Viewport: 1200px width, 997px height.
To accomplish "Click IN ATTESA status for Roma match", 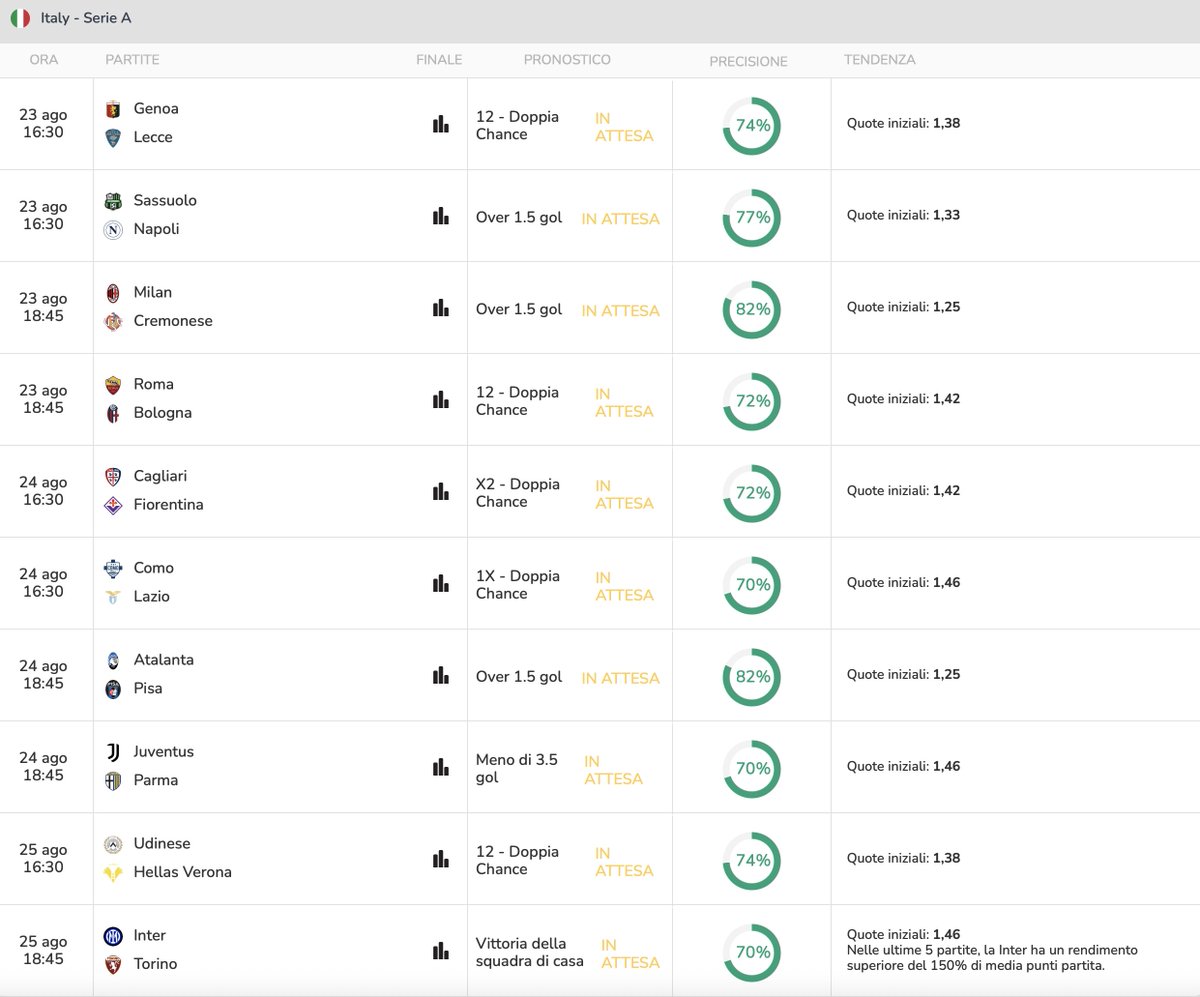I will (x=624, y=402).
